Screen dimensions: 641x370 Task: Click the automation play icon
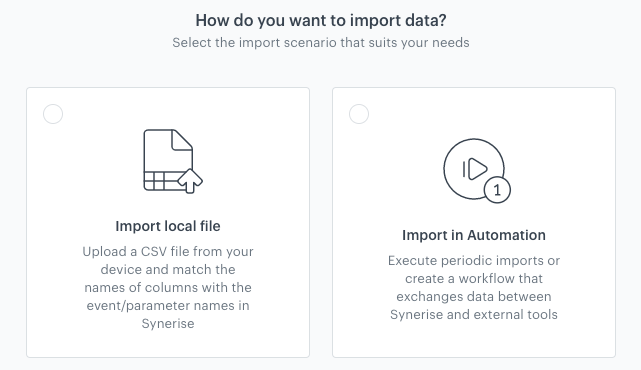(x=477, y=170)
